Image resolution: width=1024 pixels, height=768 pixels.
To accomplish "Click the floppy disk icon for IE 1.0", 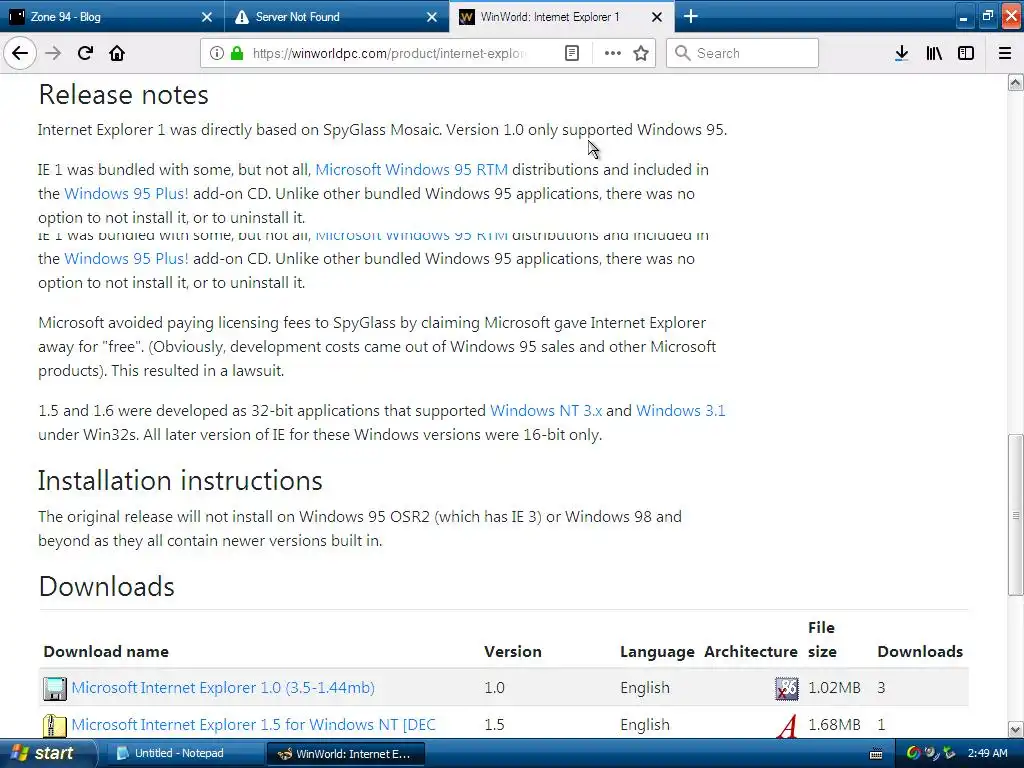I will [x=55, y=688].
